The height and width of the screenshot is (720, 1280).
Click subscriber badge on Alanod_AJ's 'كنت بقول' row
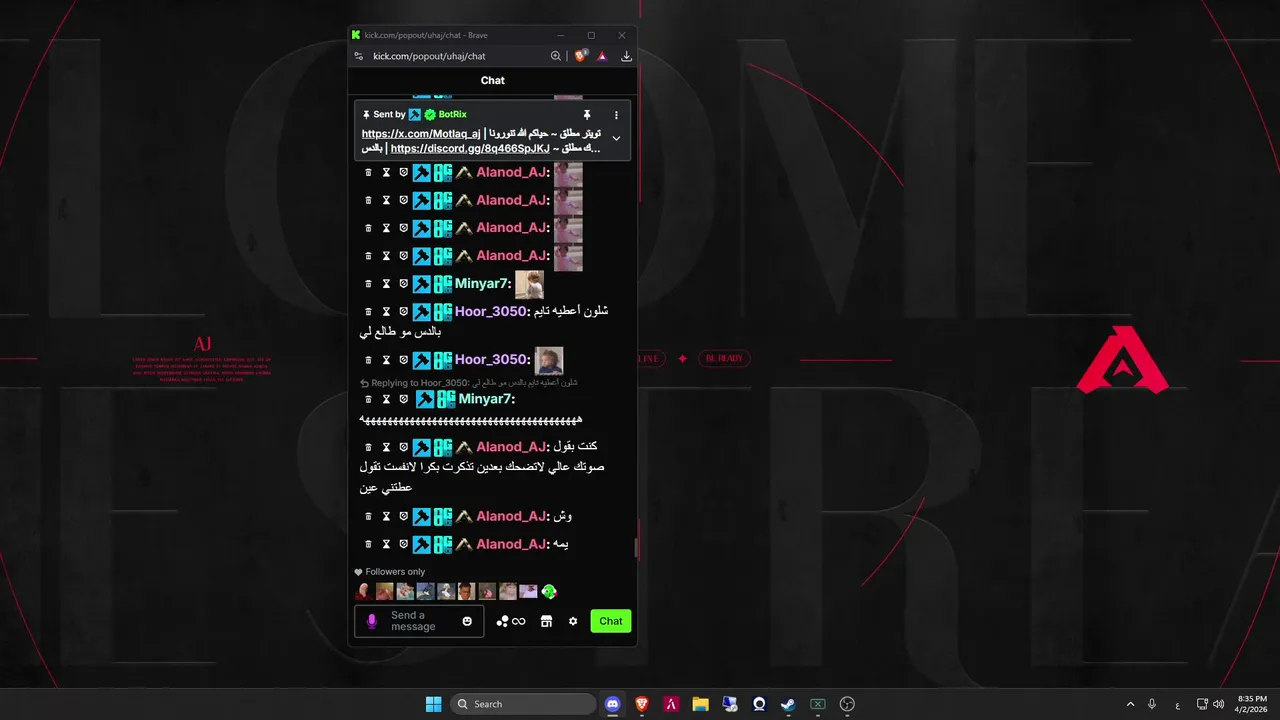464,447
